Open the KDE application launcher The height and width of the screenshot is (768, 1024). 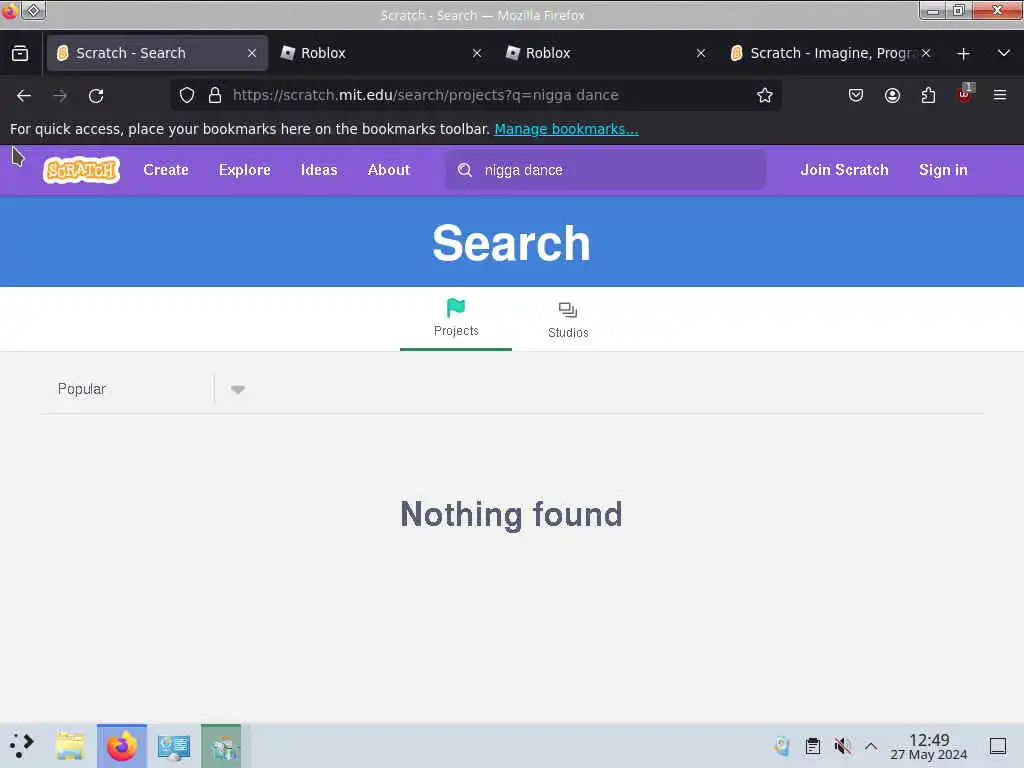pyautogui.click(x=22, y=745)
